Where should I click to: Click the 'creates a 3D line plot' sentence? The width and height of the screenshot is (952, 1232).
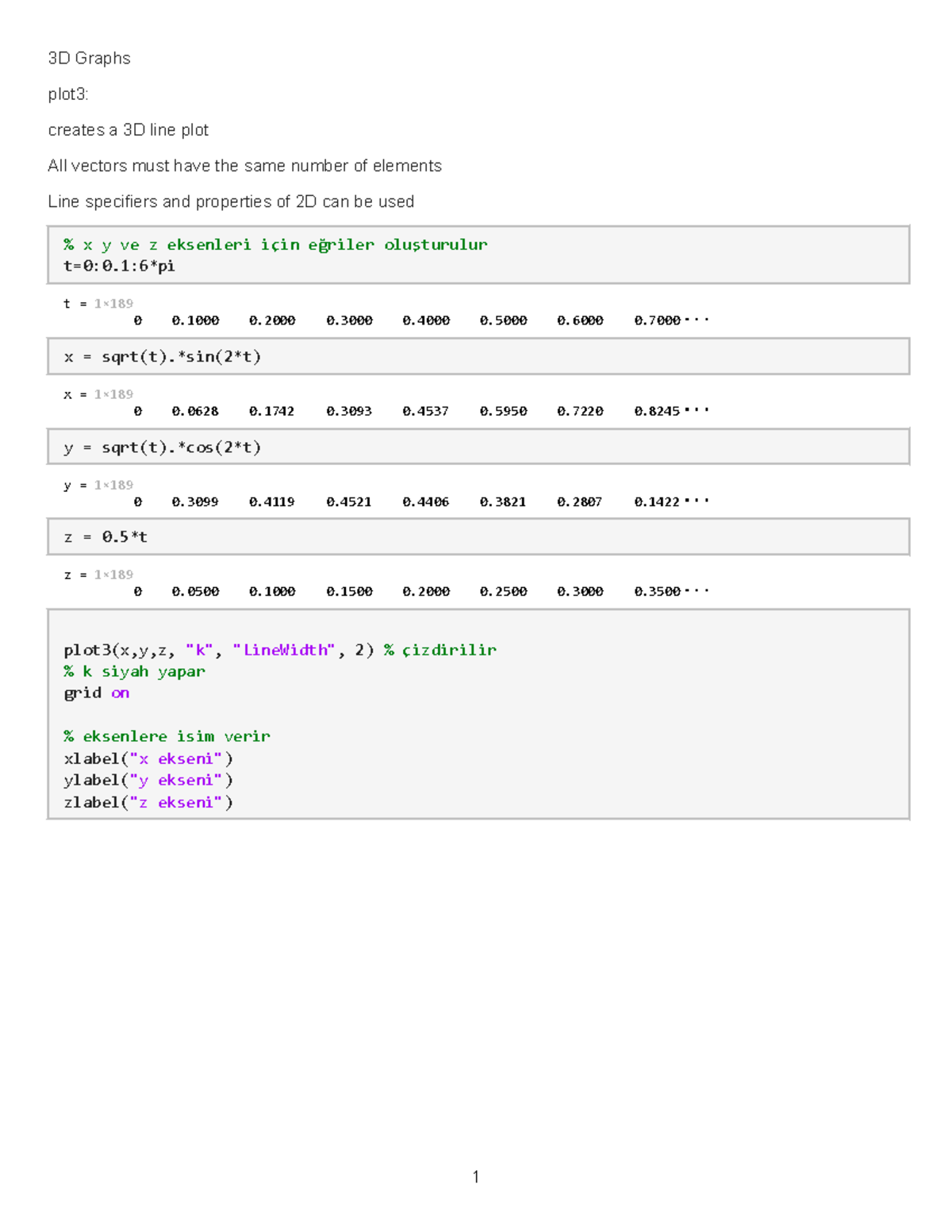129,130
